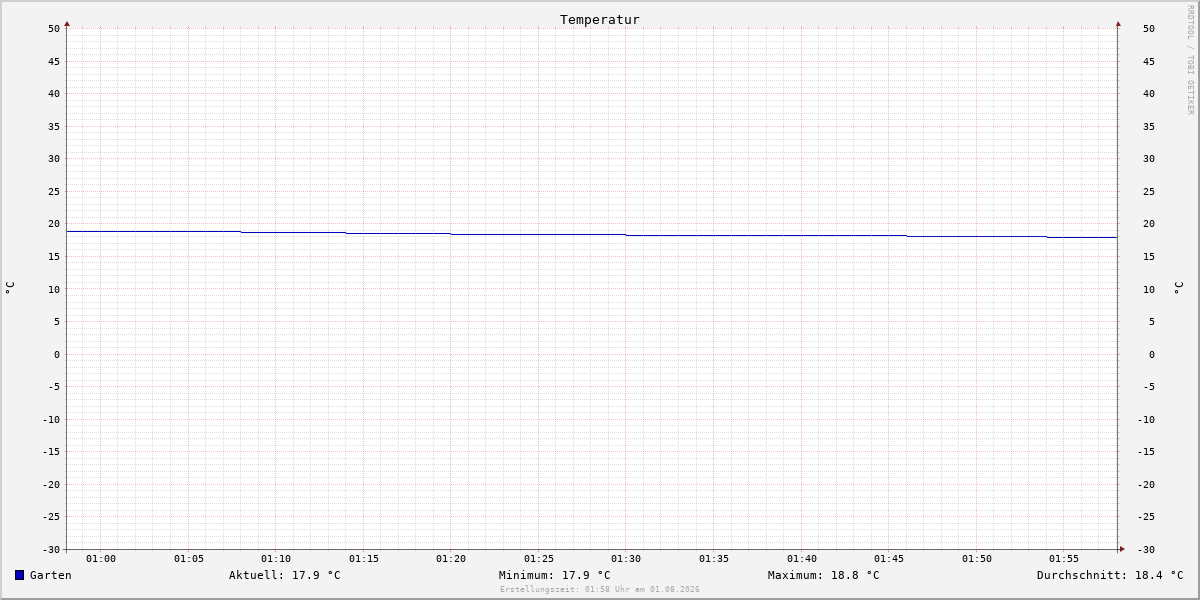The height and width of the screenshot is (600, 1200).
Task: Click the red arrow atop right axis
Action: click(x=1118, y=23)
